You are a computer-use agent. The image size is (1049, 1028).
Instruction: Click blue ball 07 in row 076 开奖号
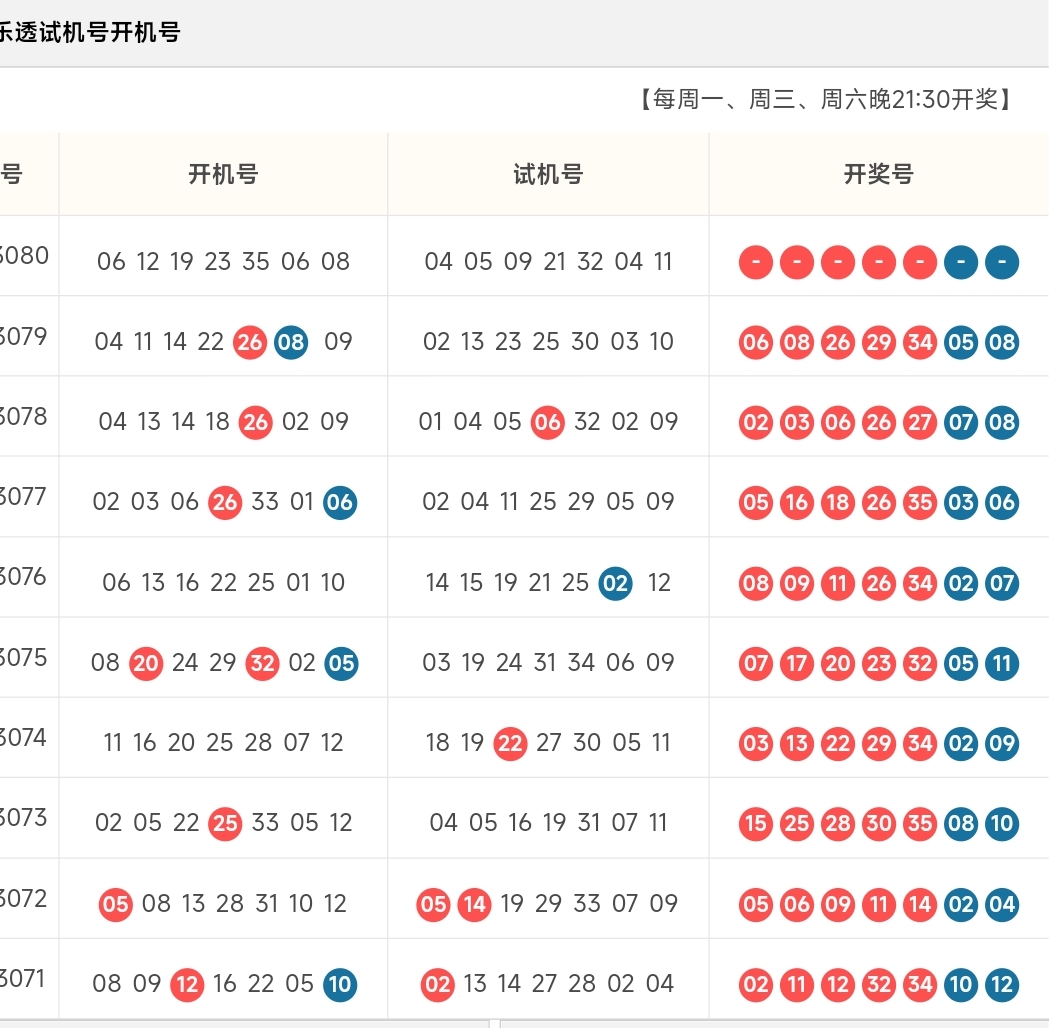pyautogui.click(x=1002, y=583)
